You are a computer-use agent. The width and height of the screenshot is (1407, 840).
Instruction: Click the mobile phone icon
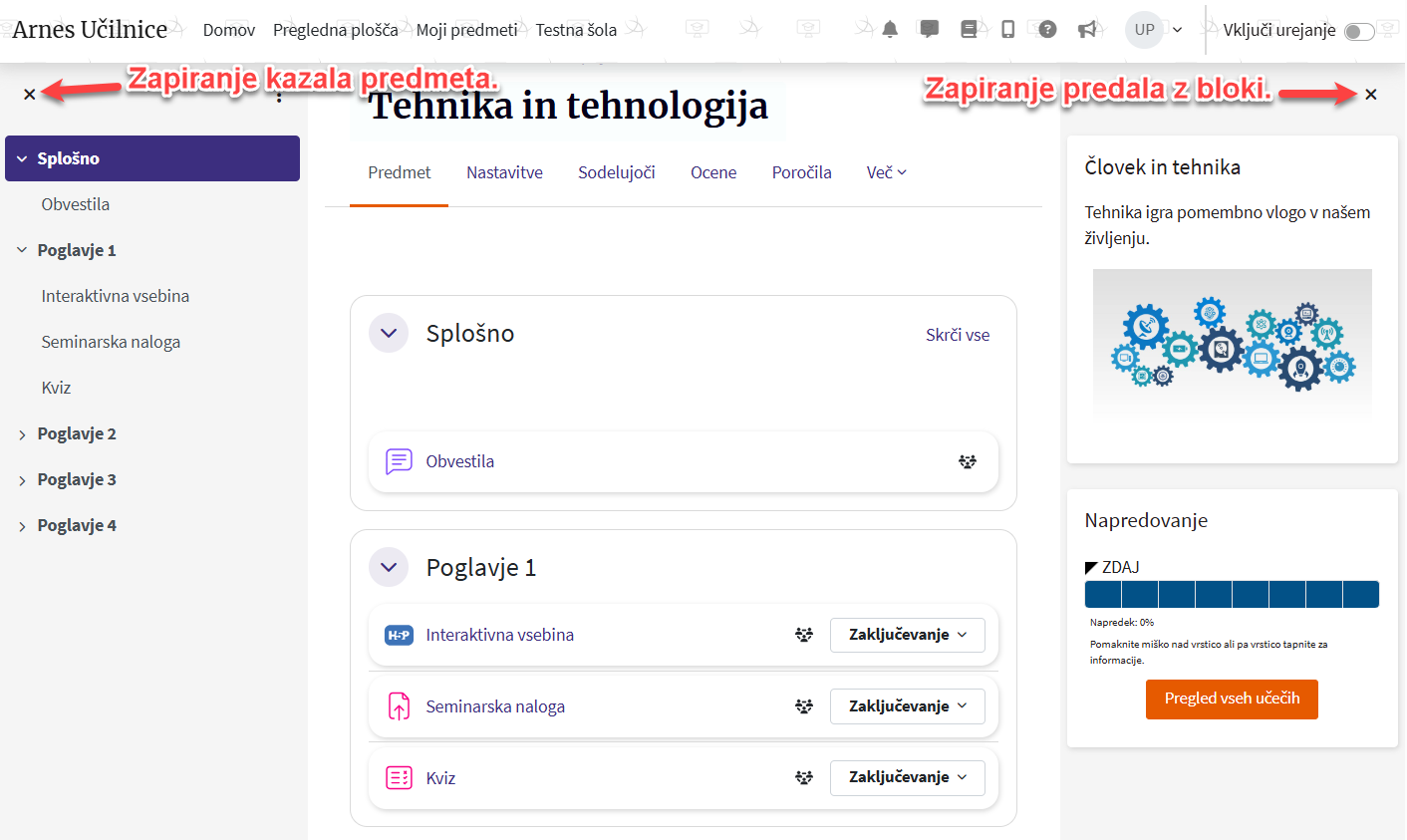(1007, 30)
